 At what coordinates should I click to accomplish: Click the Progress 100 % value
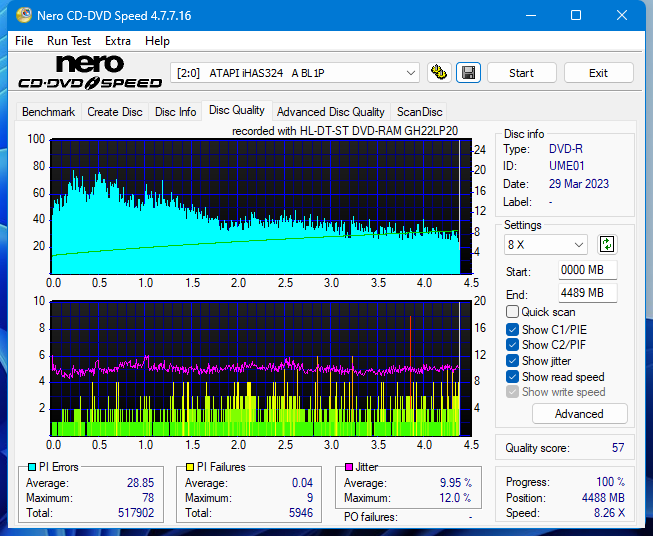click(610, 482)
